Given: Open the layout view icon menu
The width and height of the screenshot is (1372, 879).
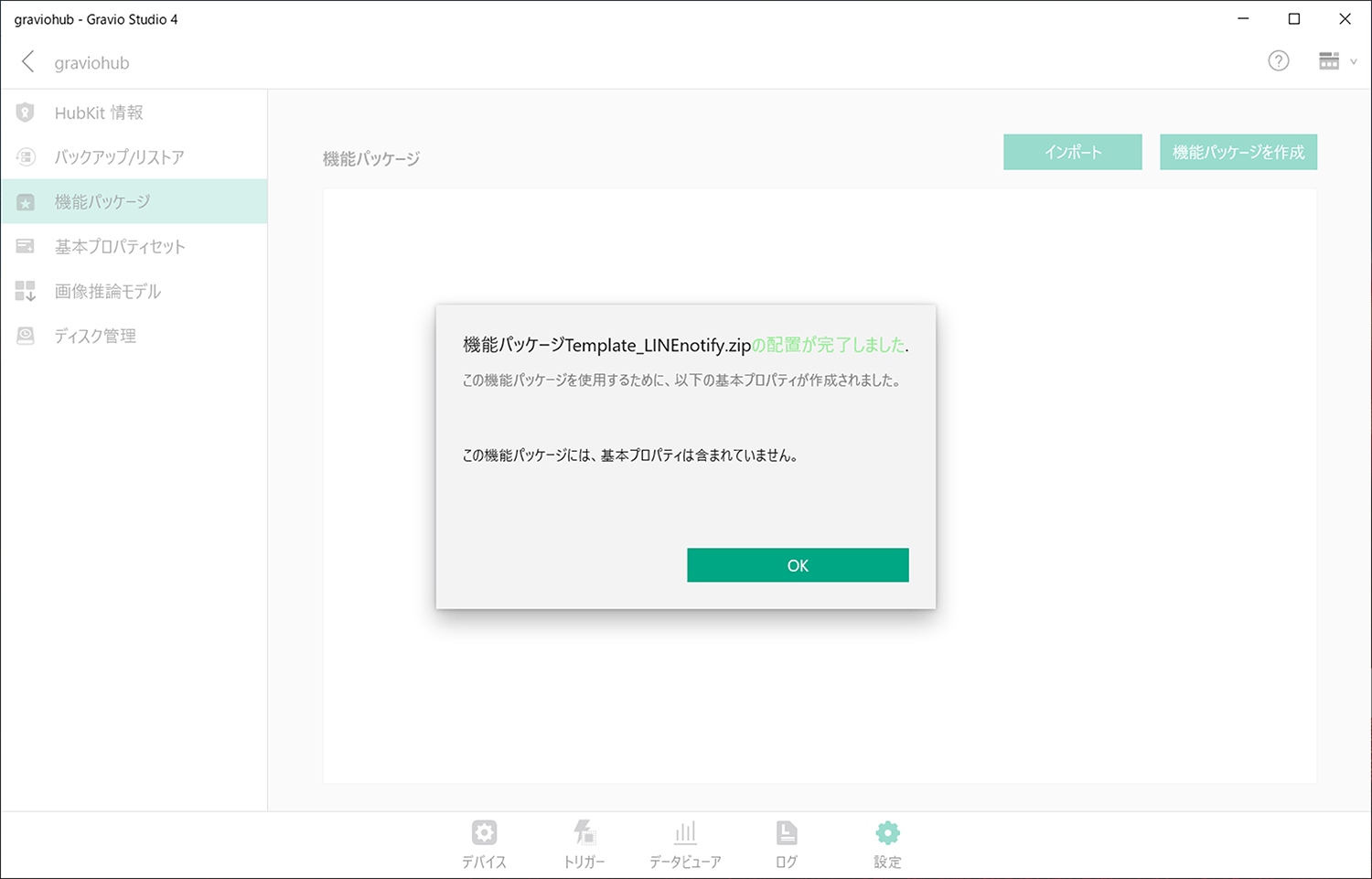Looking at the screenshot, I should click(x=1329, y=61).
